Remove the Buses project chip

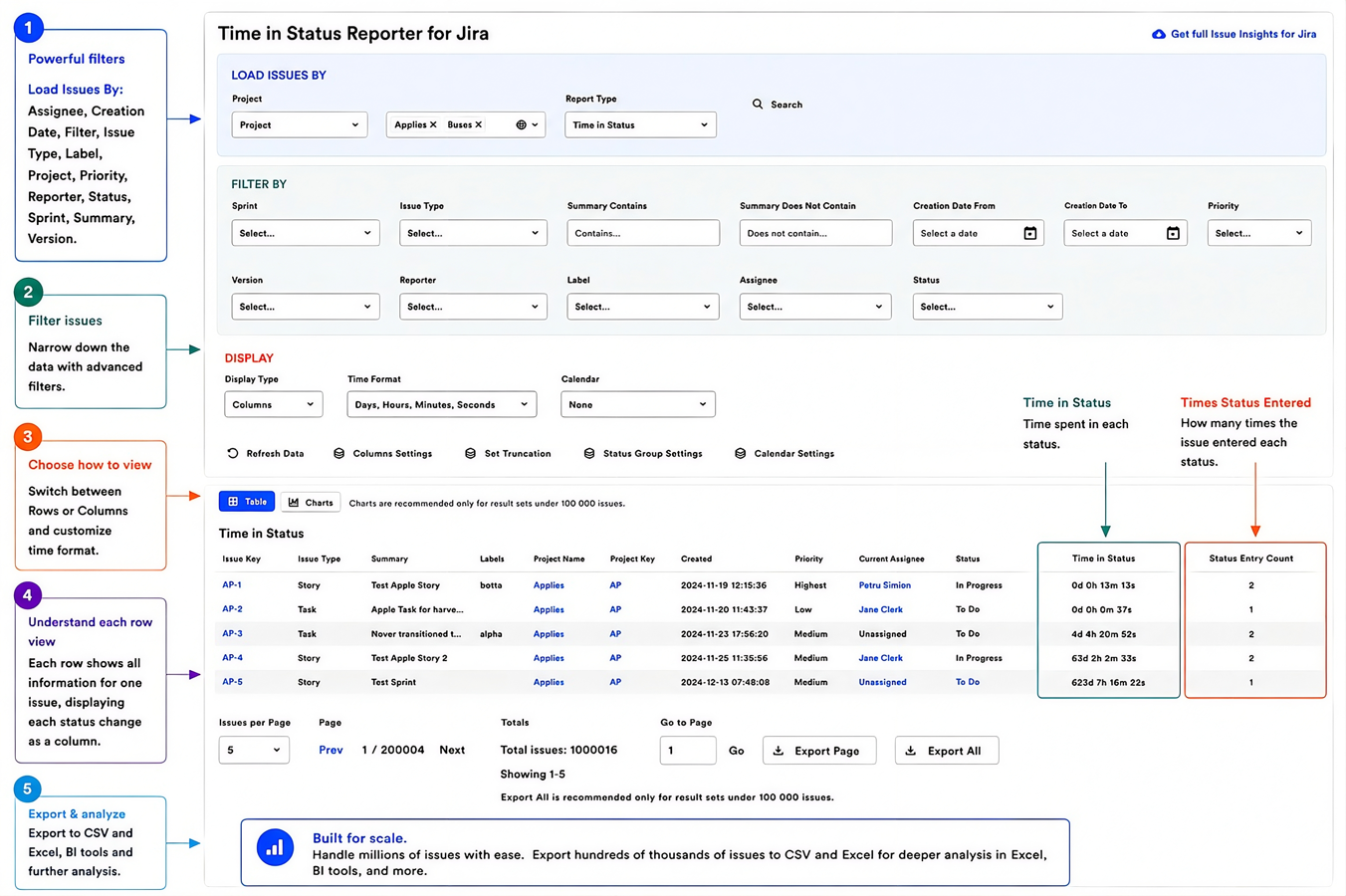[479, 124]
